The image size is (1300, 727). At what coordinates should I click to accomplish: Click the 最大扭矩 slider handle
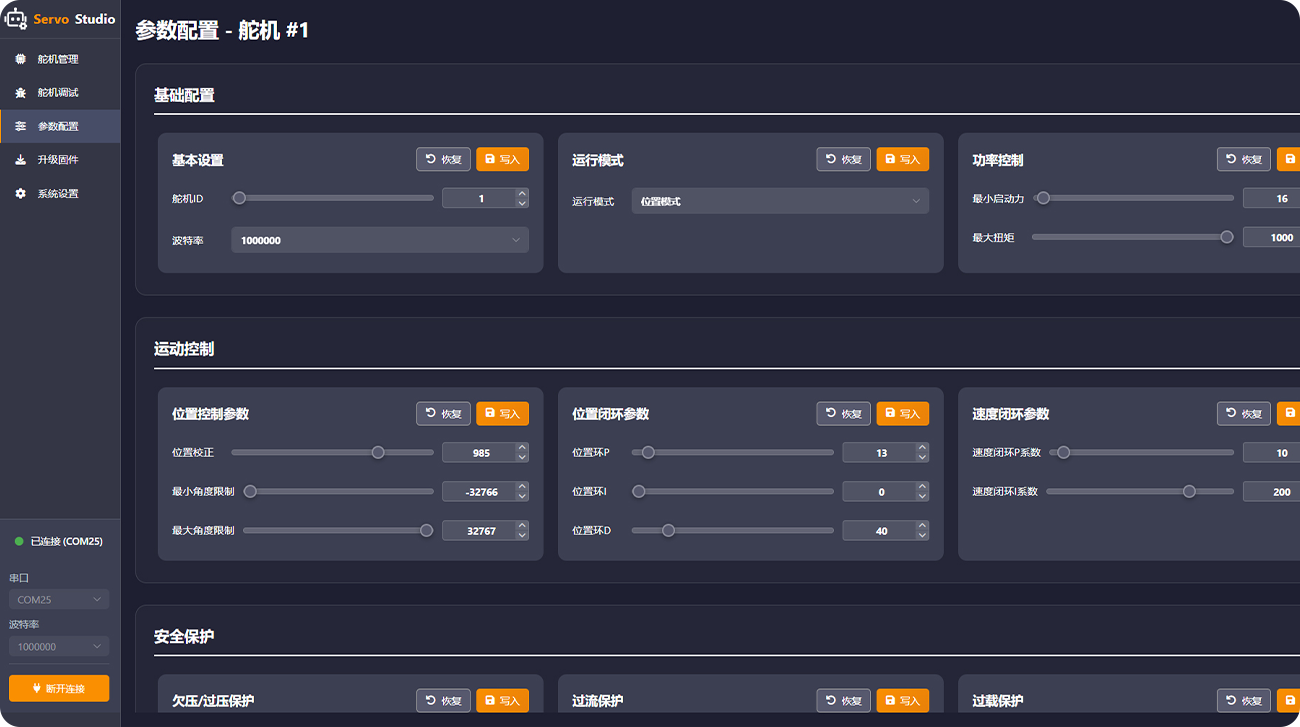1227,237
